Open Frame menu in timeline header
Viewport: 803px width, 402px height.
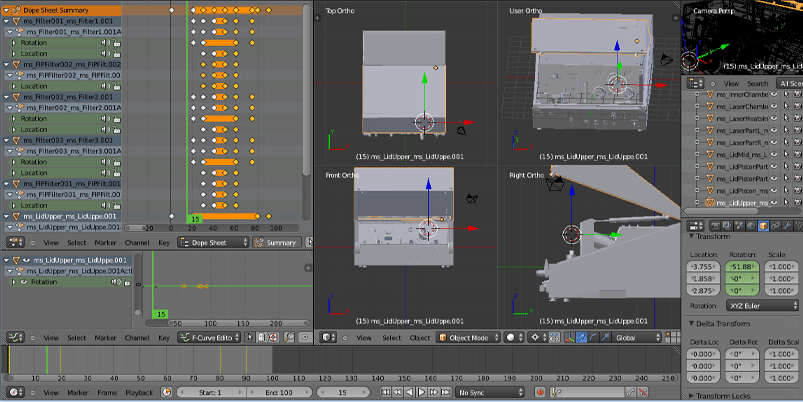pyautogui.click(x=107, y=392)
